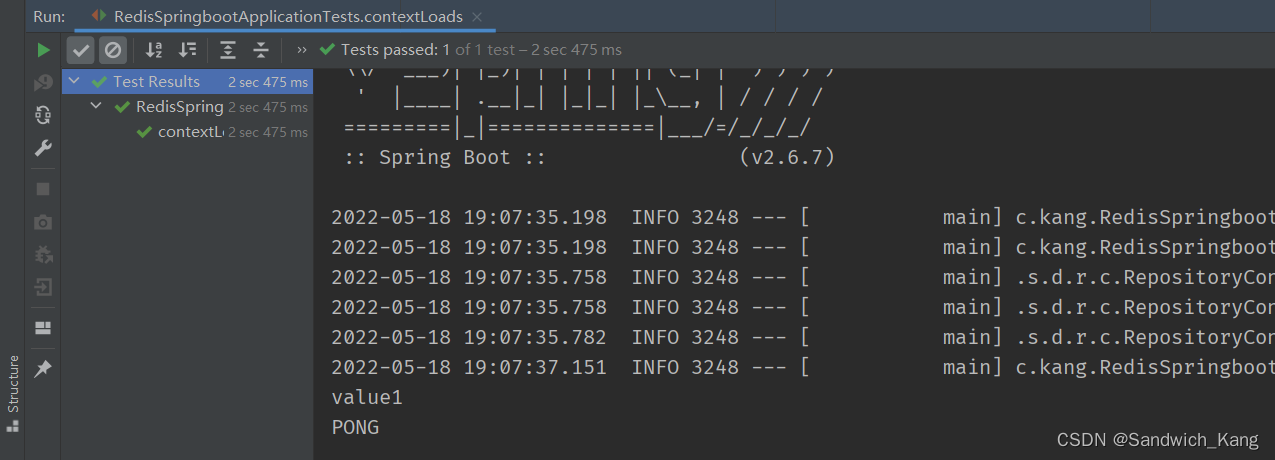Image resolution: width=1275 pixels, height=460 pixels.
Task: Select the contextLoads test method
Action: coord(187,132)
